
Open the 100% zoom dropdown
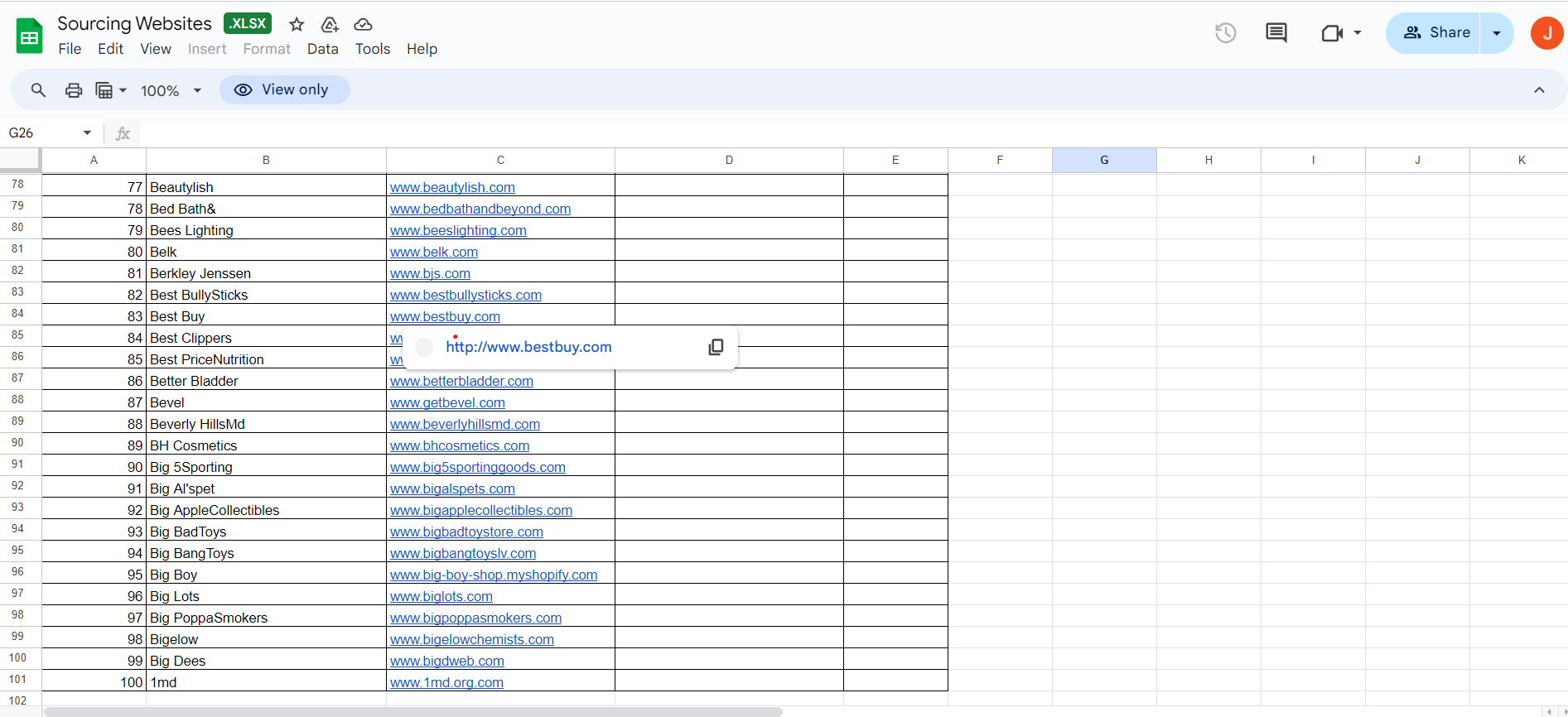coord(171,91)
